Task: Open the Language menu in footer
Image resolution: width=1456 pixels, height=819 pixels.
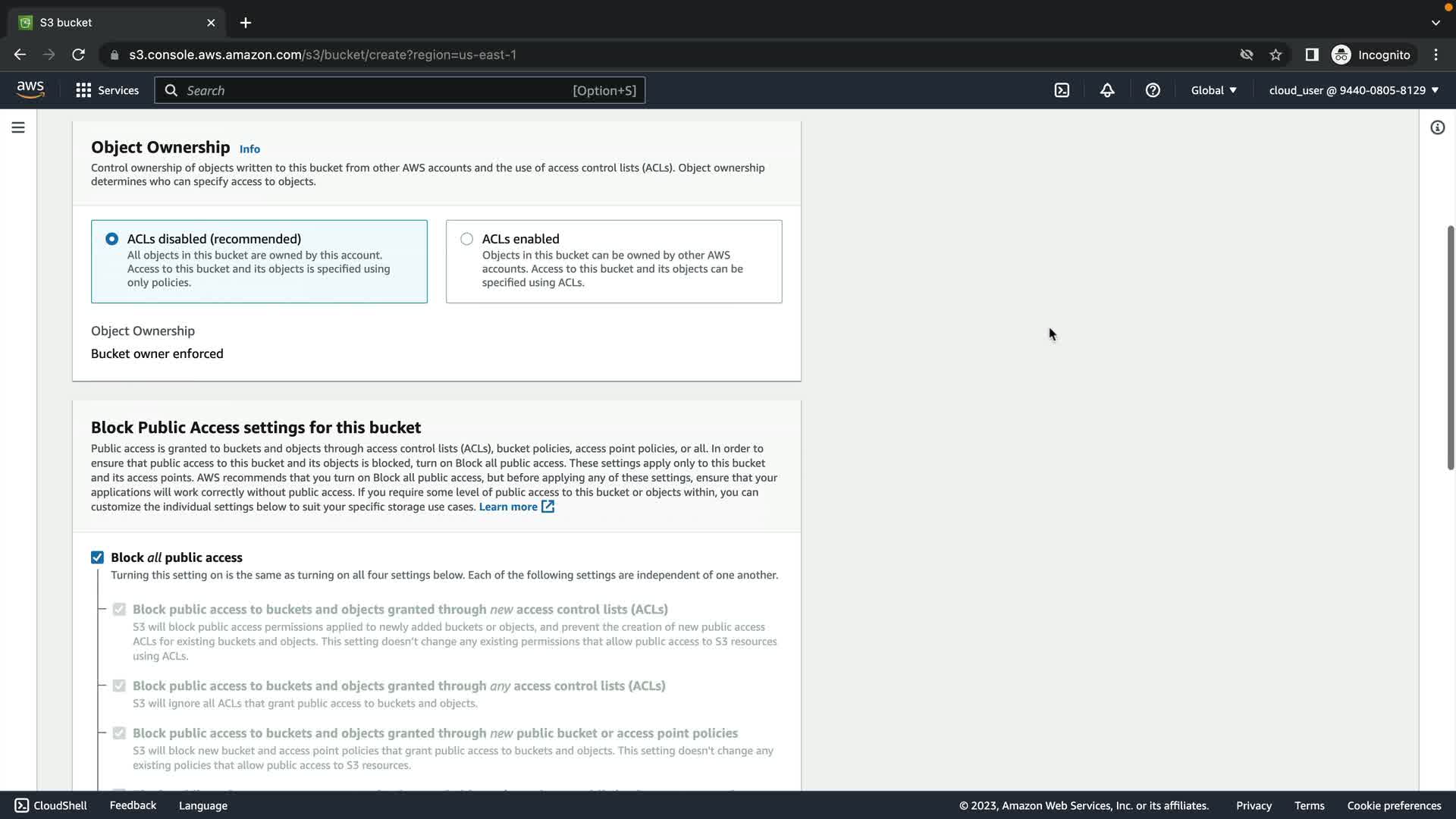Action: point(202,805)
